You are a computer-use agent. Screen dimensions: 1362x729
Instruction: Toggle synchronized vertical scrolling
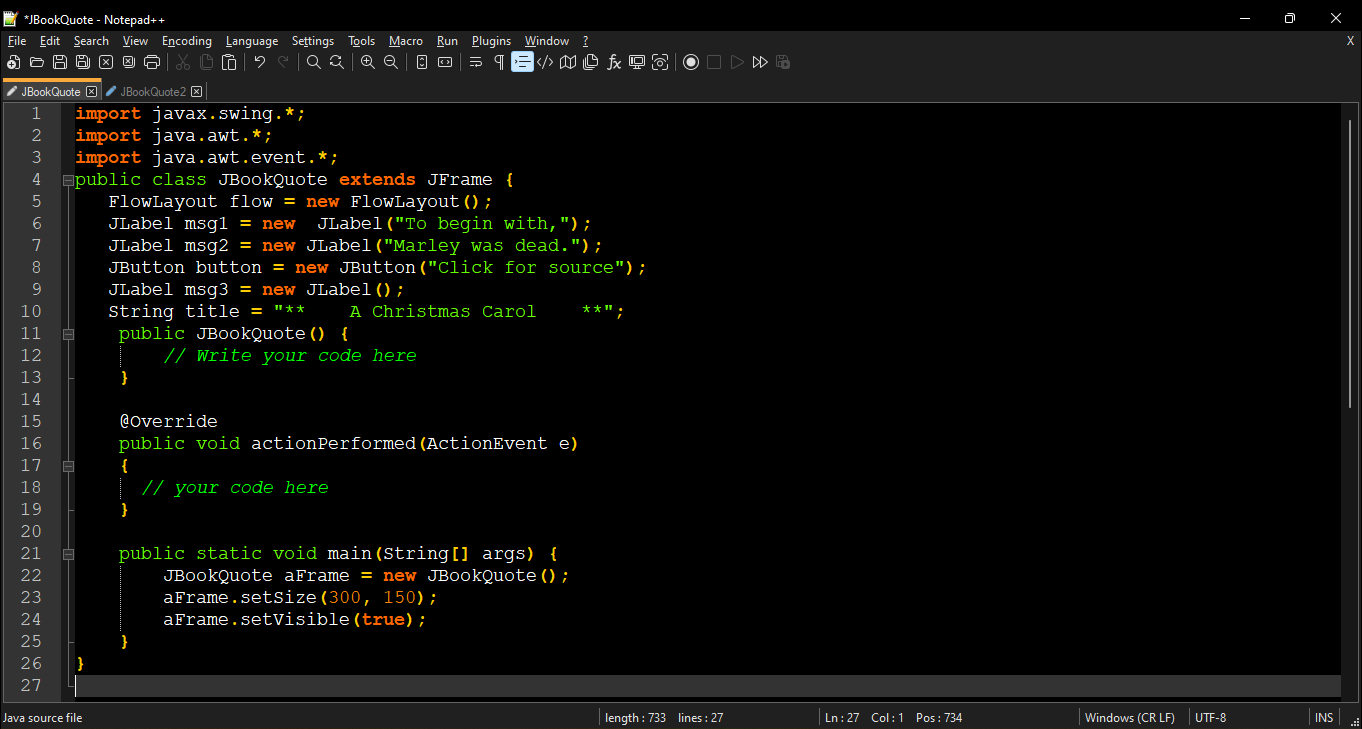[x=422, y=62]
